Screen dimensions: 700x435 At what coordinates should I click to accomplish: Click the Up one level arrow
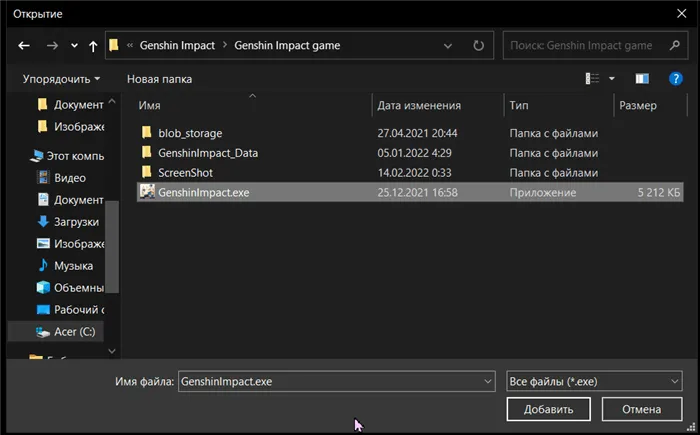tap(92, 46)
